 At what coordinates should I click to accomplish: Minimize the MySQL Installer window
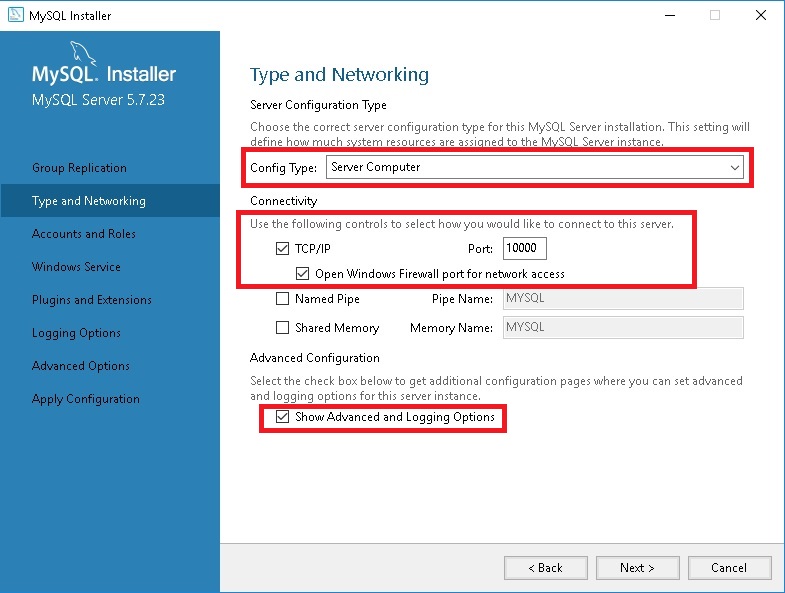click(670, 16)
